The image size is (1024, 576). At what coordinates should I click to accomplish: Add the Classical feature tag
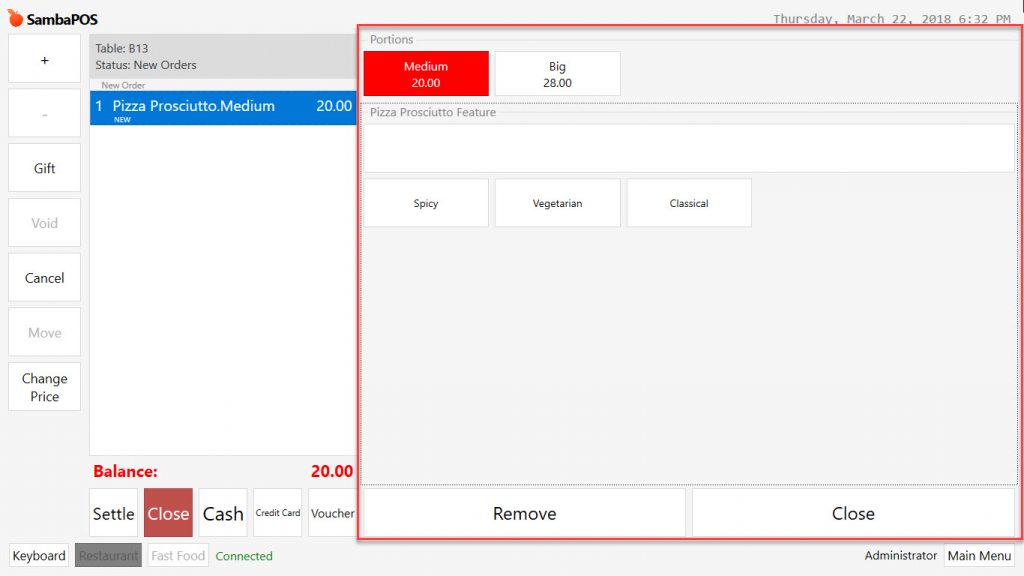pyautogui.click(x=689, y=203)
